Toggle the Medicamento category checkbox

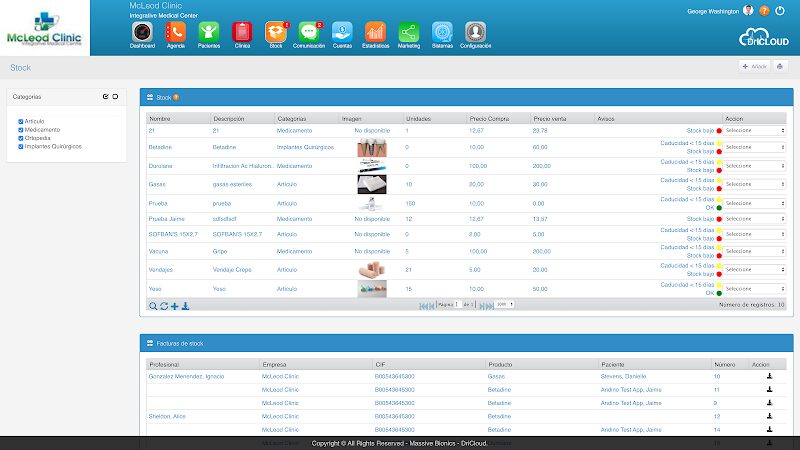[21, 129]
